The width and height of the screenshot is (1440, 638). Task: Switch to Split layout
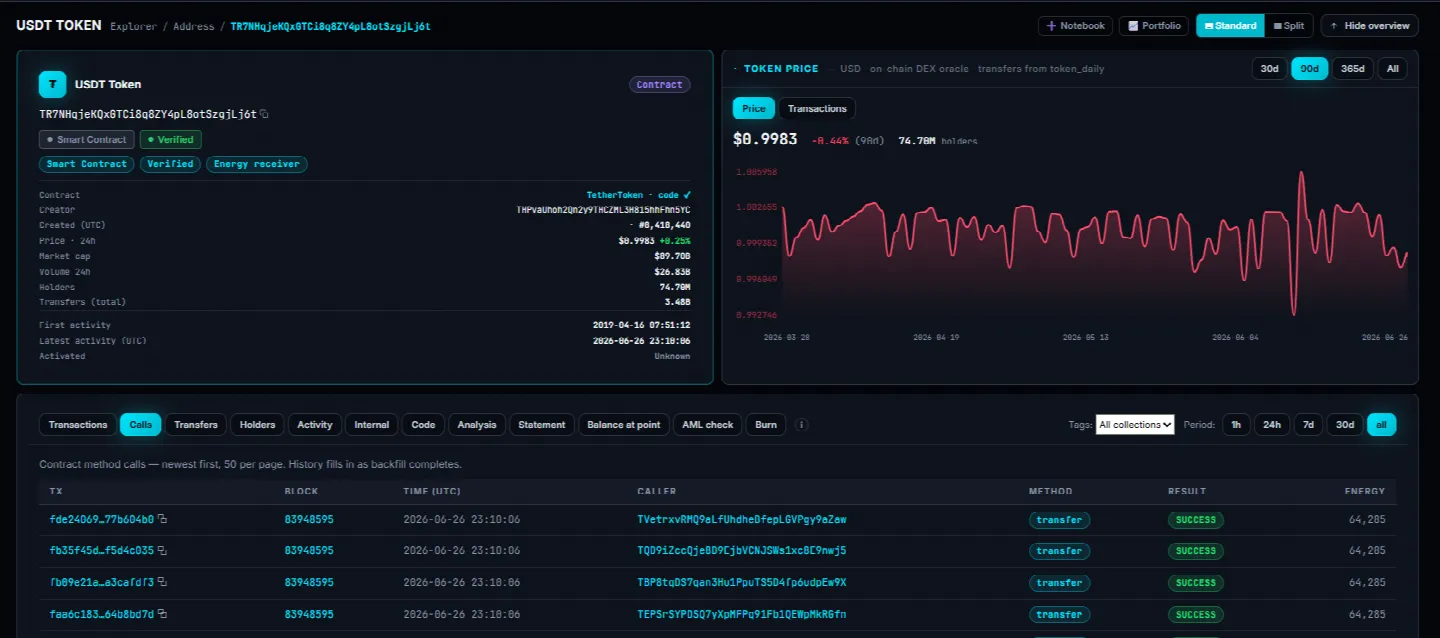1289,26
